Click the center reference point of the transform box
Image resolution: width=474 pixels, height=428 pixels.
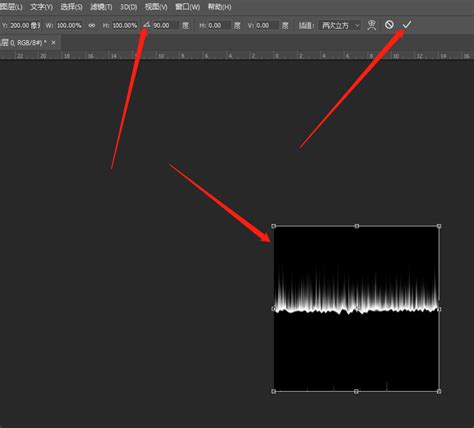pos(357,309)
